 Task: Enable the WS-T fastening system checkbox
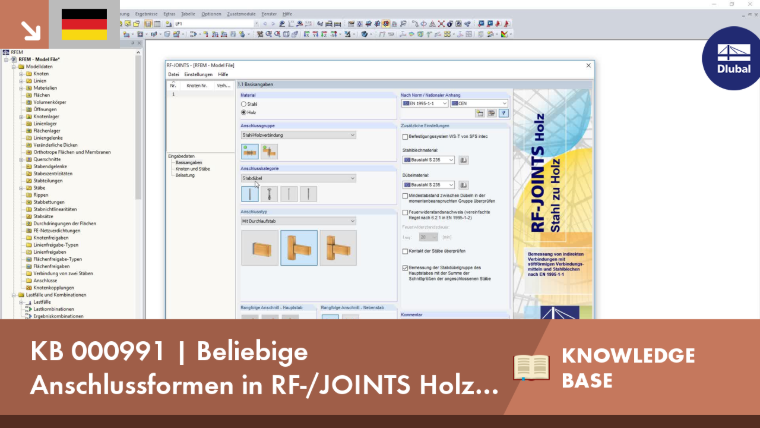[405, 137]
